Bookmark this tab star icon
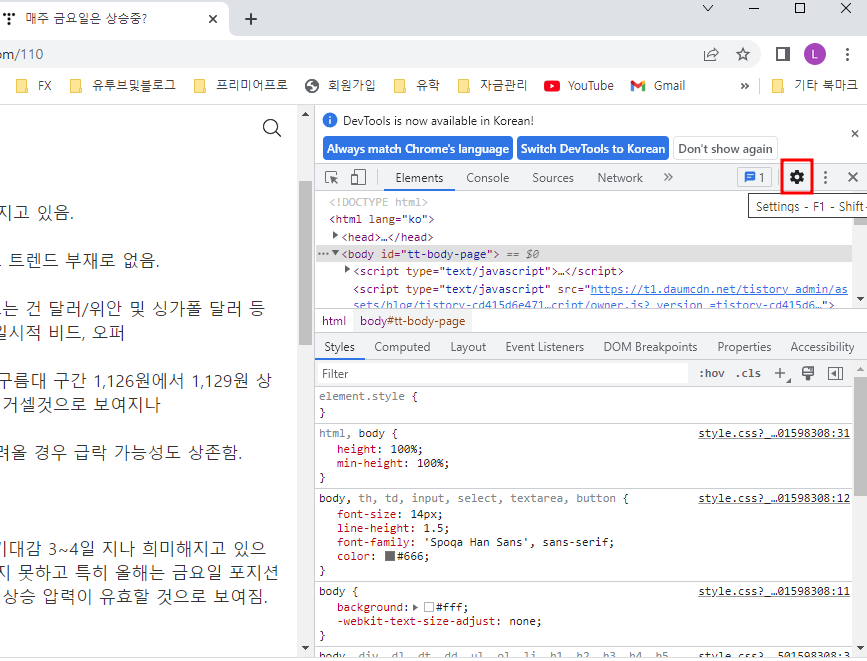The height and width of the screenshot is (661, 867). (743, 54)
